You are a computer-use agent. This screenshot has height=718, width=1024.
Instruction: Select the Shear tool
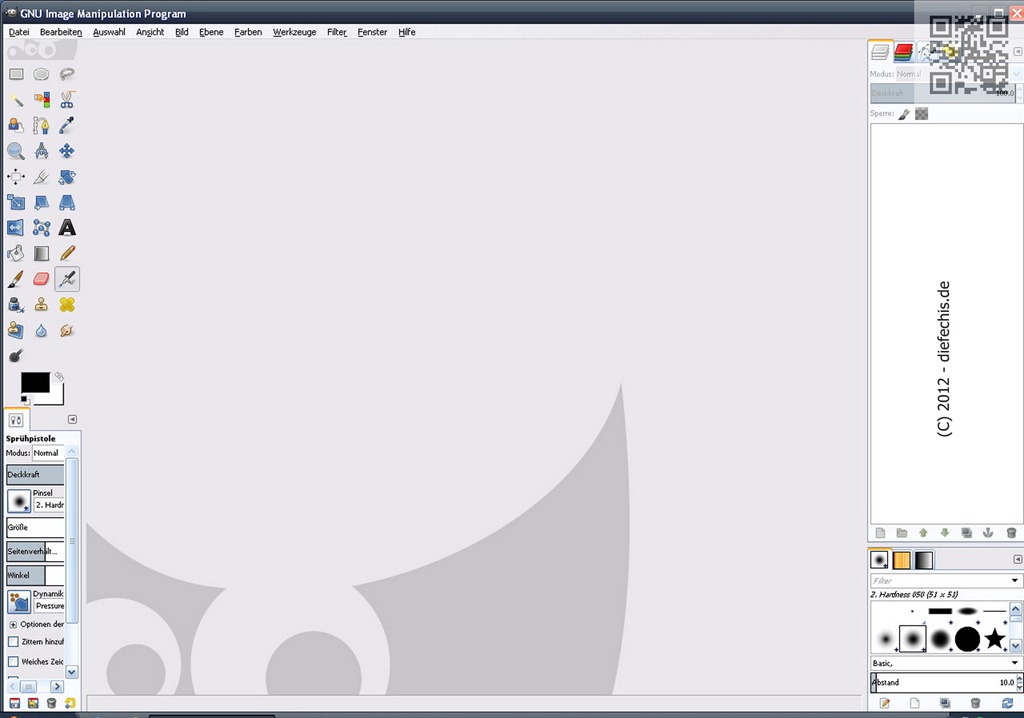(x=41, y=202)
